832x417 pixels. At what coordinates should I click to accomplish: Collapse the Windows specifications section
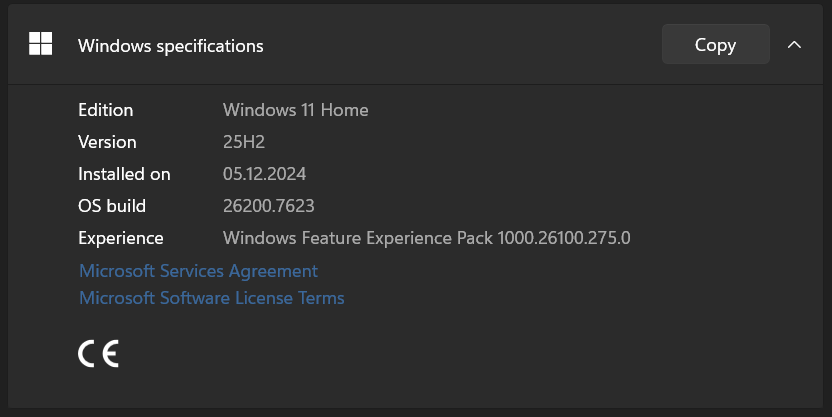pos(794,45)
